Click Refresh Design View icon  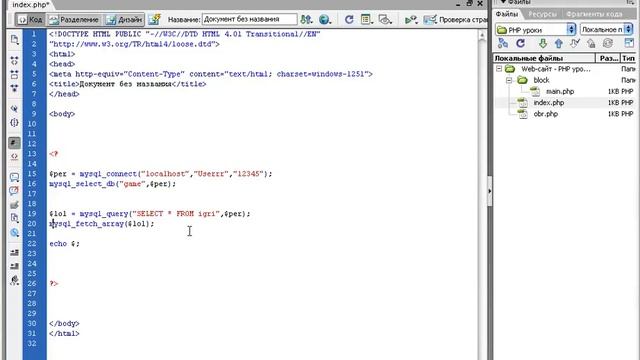pos(349,19)
